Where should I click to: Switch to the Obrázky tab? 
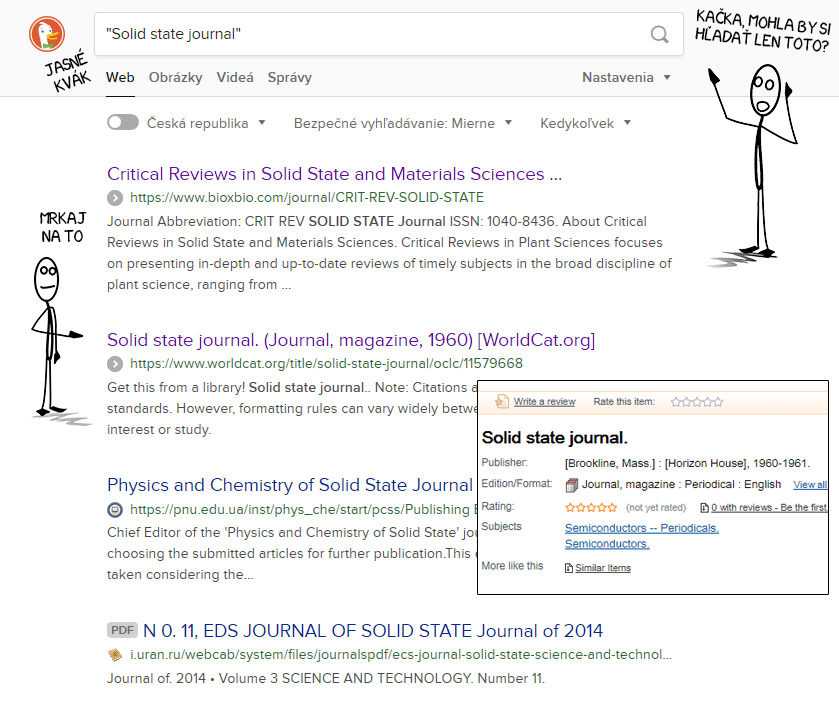[176, 77]
